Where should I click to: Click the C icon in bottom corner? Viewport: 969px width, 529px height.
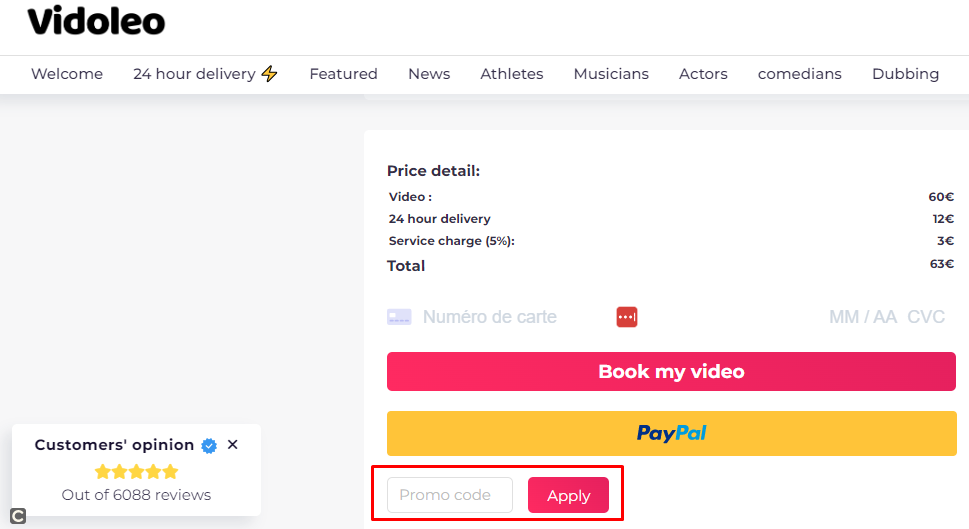18,516
